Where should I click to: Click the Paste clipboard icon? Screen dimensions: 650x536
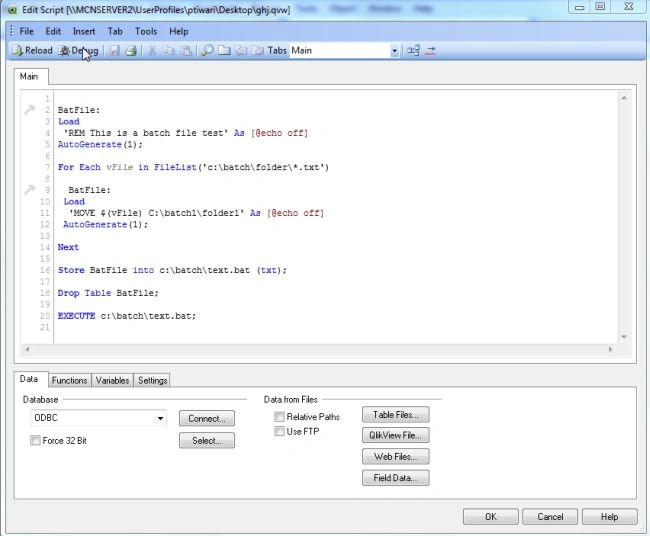coord(187,51)
